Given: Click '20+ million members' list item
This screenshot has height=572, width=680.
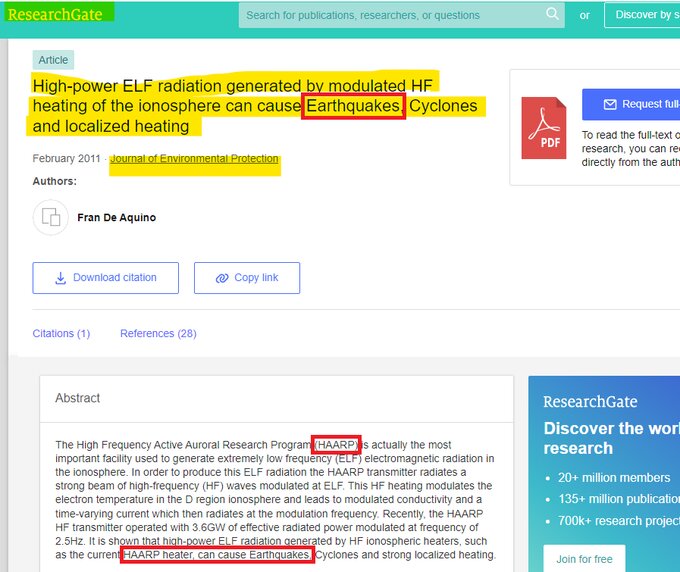Looking at the screenshot, I should coord(614,477).
